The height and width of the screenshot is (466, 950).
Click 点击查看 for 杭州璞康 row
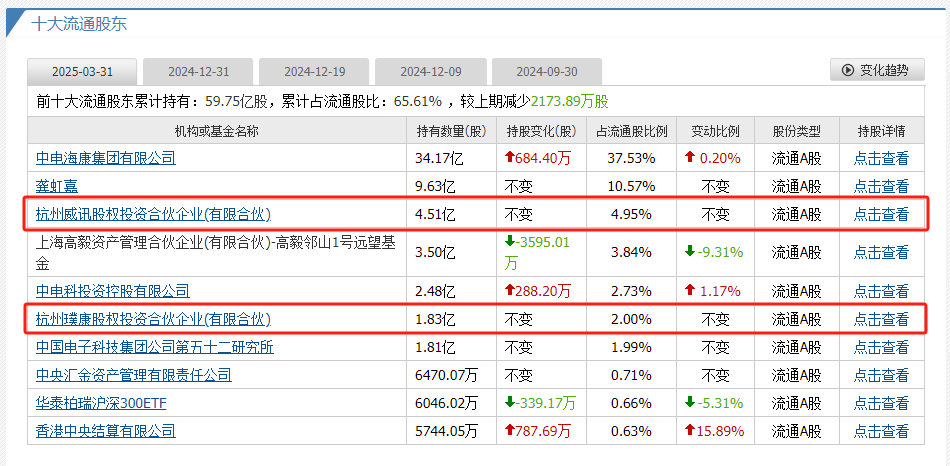882,319
